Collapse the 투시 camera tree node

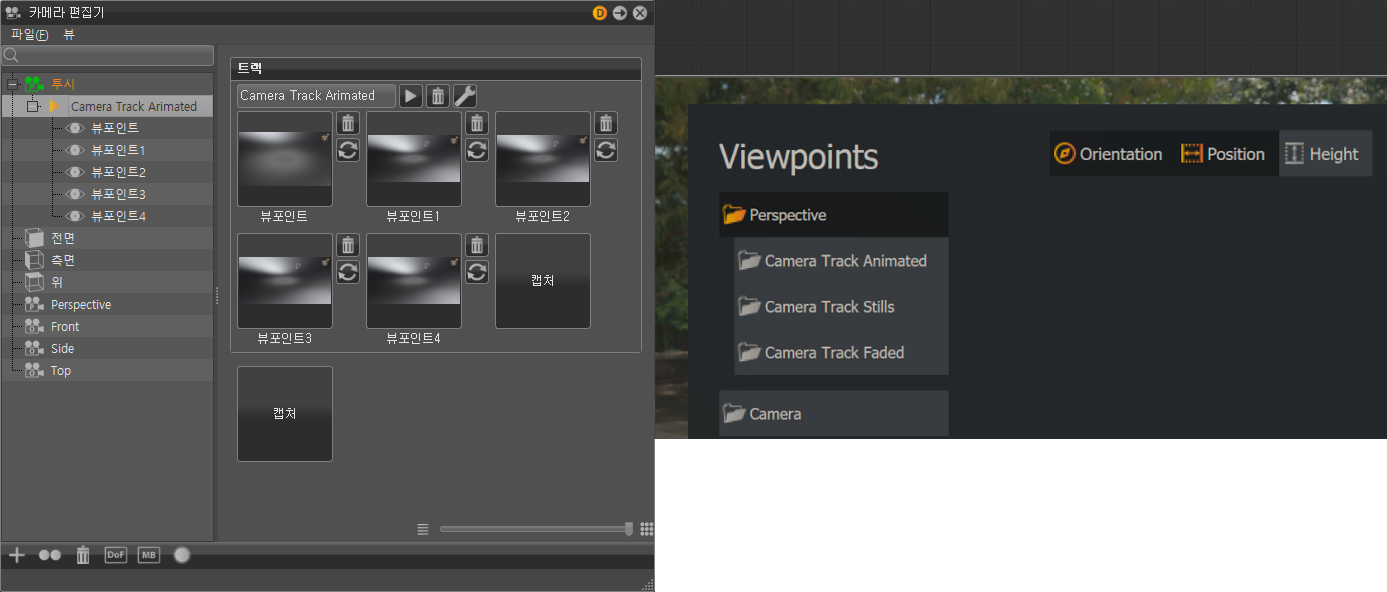pyautogui.click(x=12, y=84)
